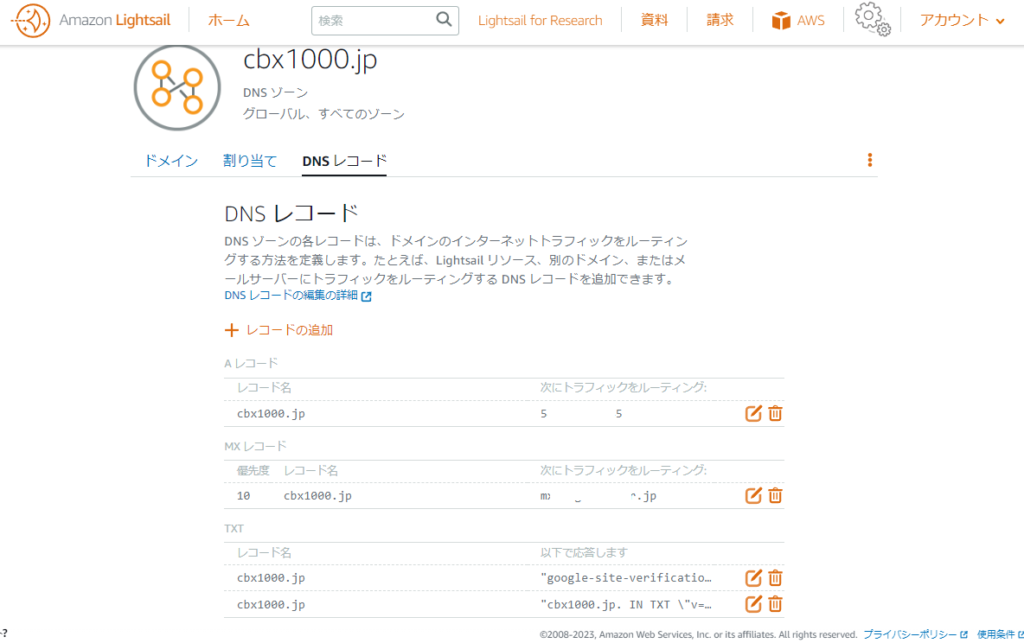Open the 使用条件 link in footer
The height and width of the screenshot is (643, 1024).
(996, 635)
